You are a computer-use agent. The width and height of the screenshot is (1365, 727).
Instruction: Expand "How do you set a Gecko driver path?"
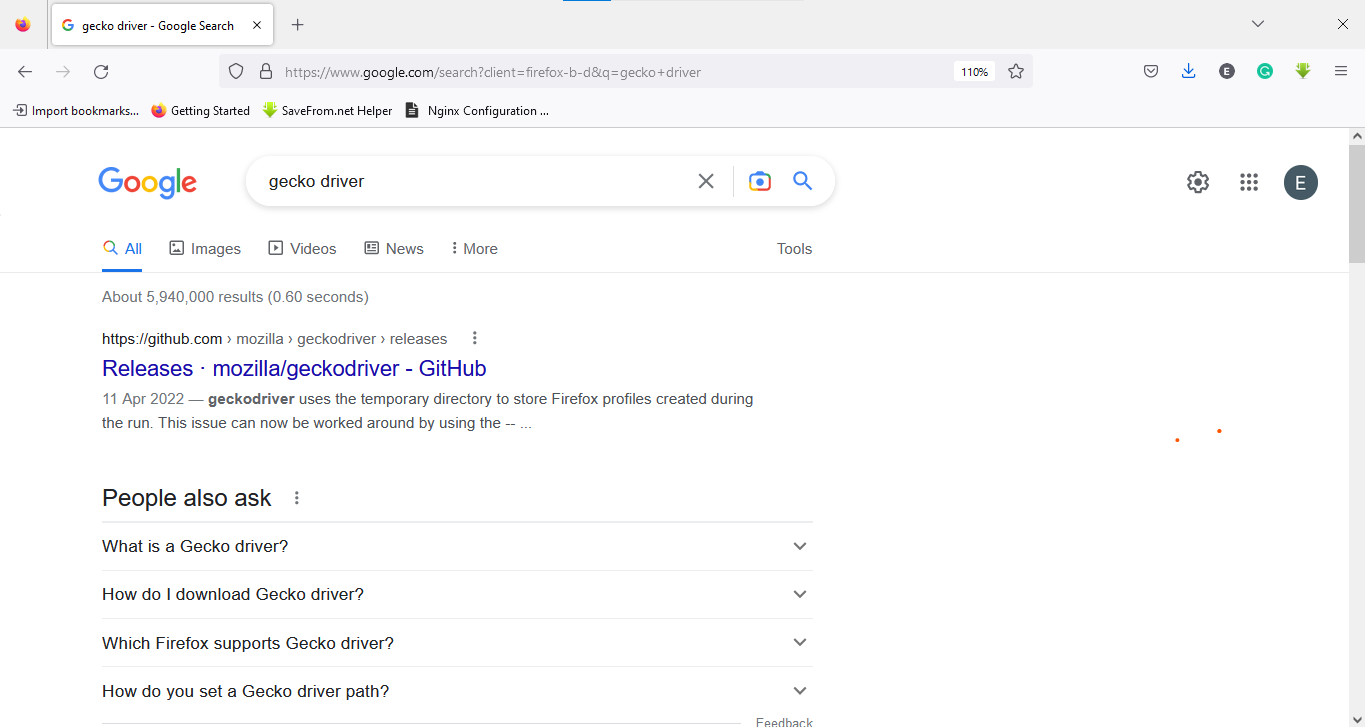point(457,691)
